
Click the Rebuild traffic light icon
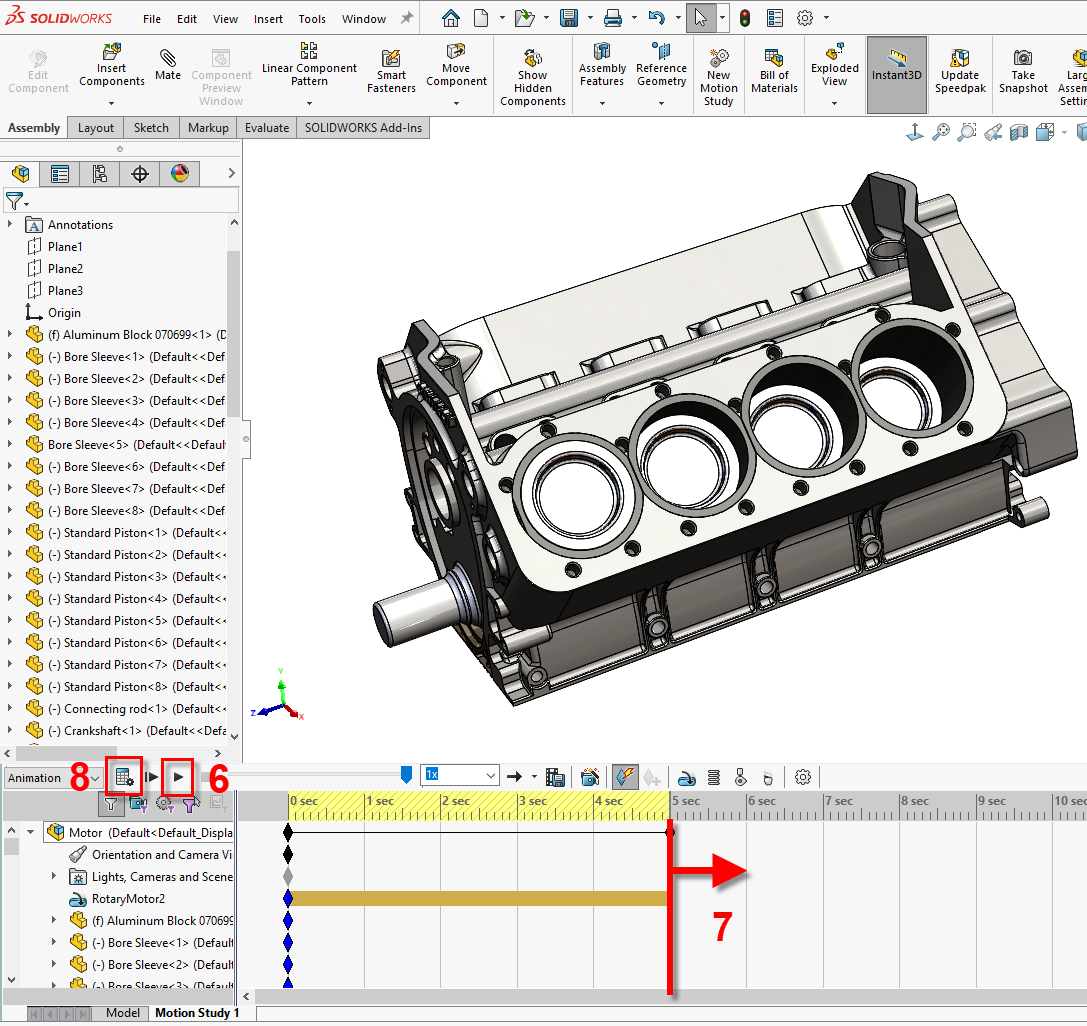pyautogui.click(x=745, y=18)
